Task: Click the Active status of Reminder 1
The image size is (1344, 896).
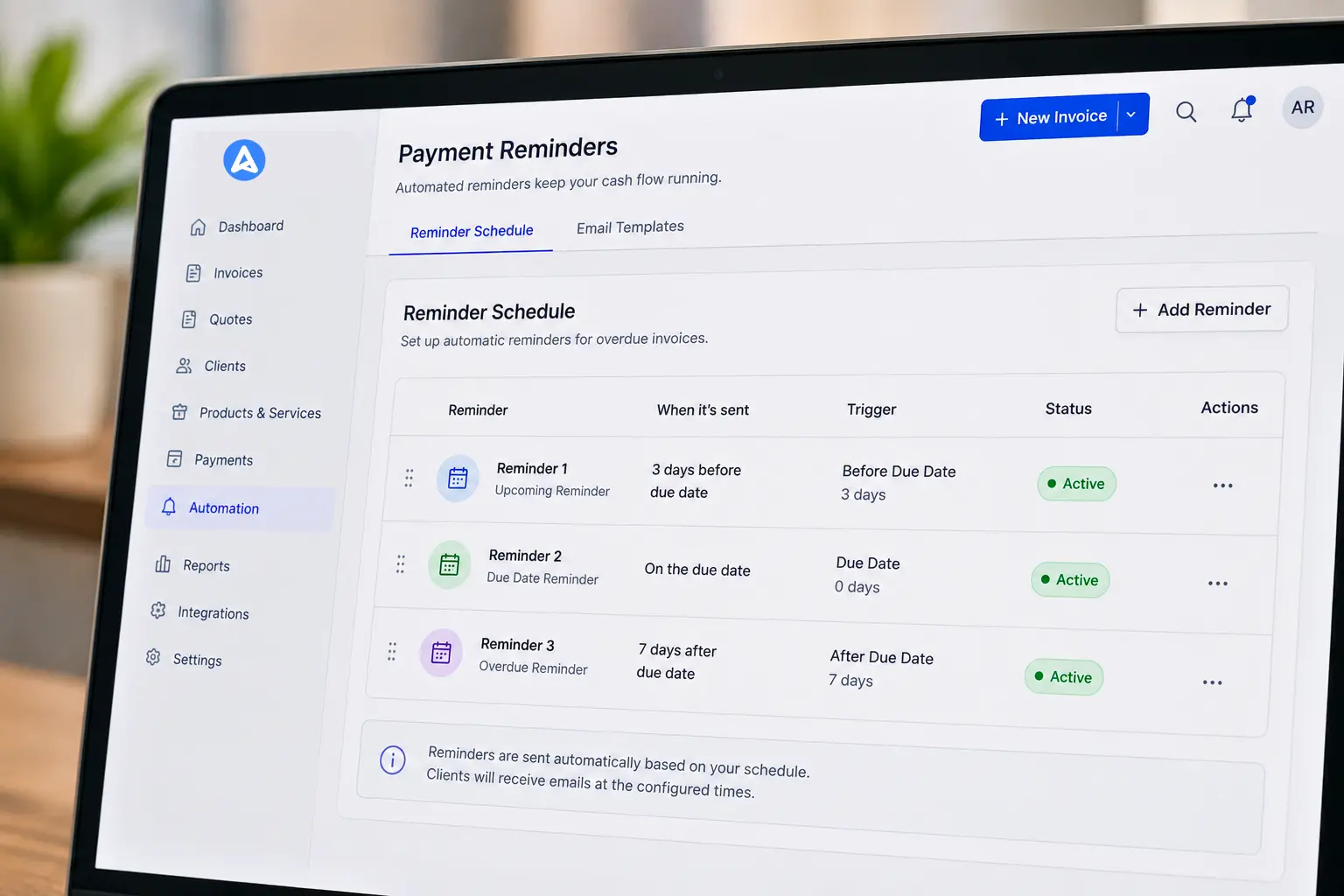Action: 1076,484
